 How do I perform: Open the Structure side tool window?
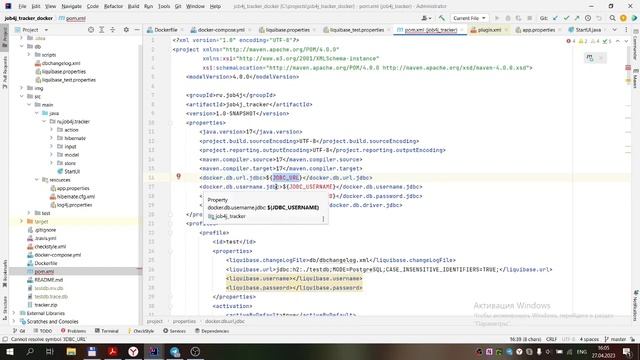(5, 307)
